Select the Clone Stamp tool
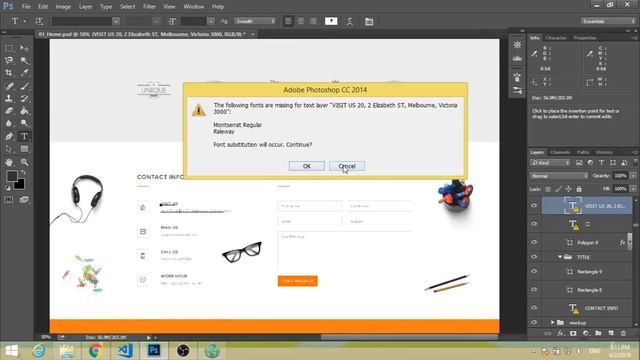The image size is (640, 360). (9, 98)
